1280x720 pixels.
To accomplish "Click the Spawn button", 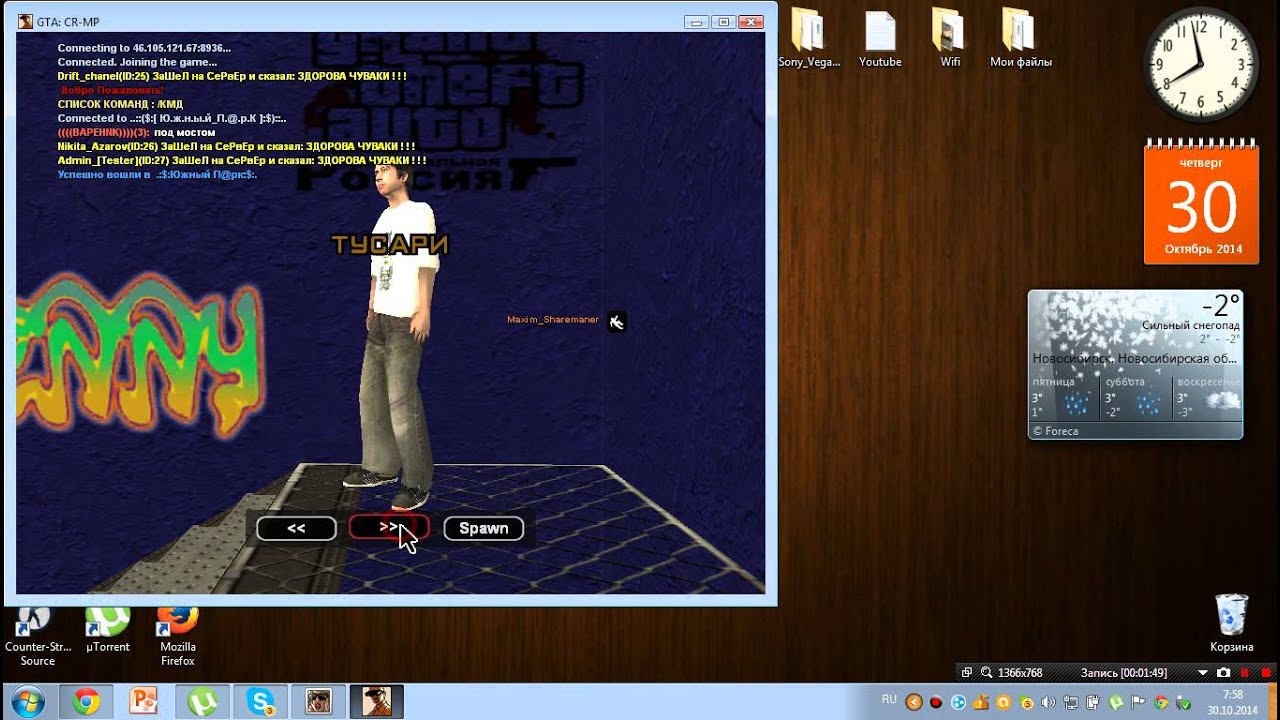I will pyautogui.click(x=483, y=528).
